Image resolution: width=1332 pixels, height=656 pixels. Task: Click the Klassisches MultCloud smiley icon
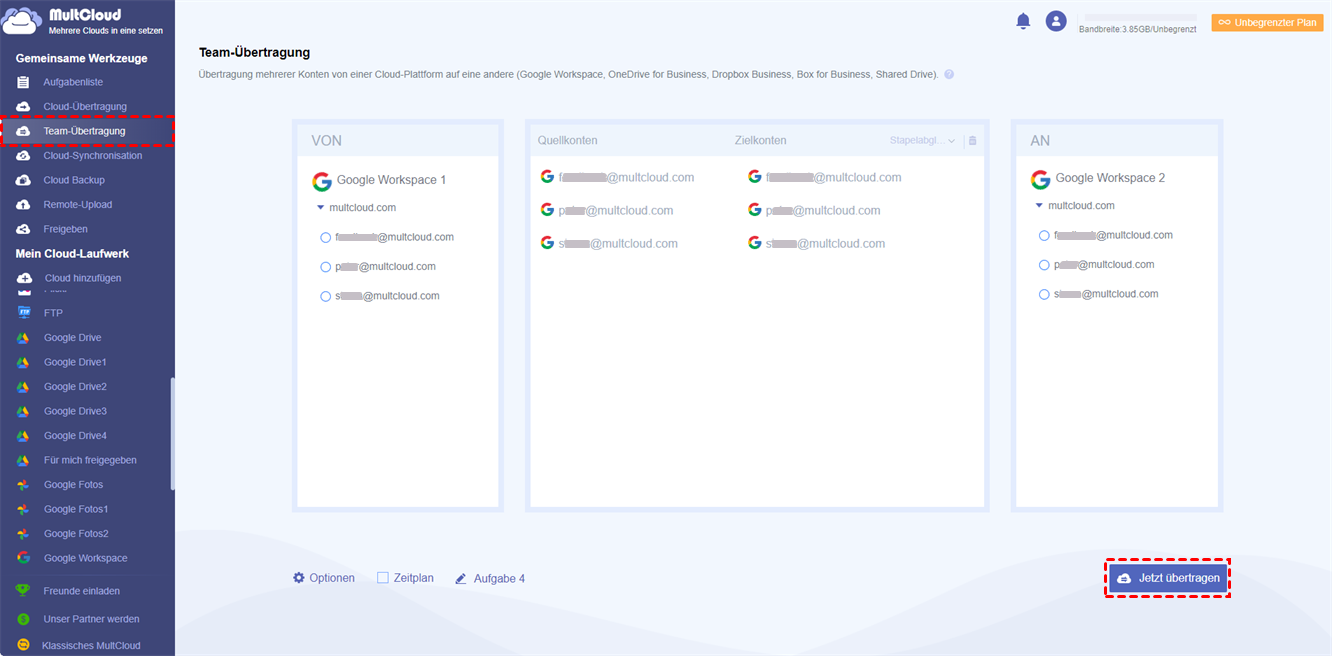tap(23, 646)
